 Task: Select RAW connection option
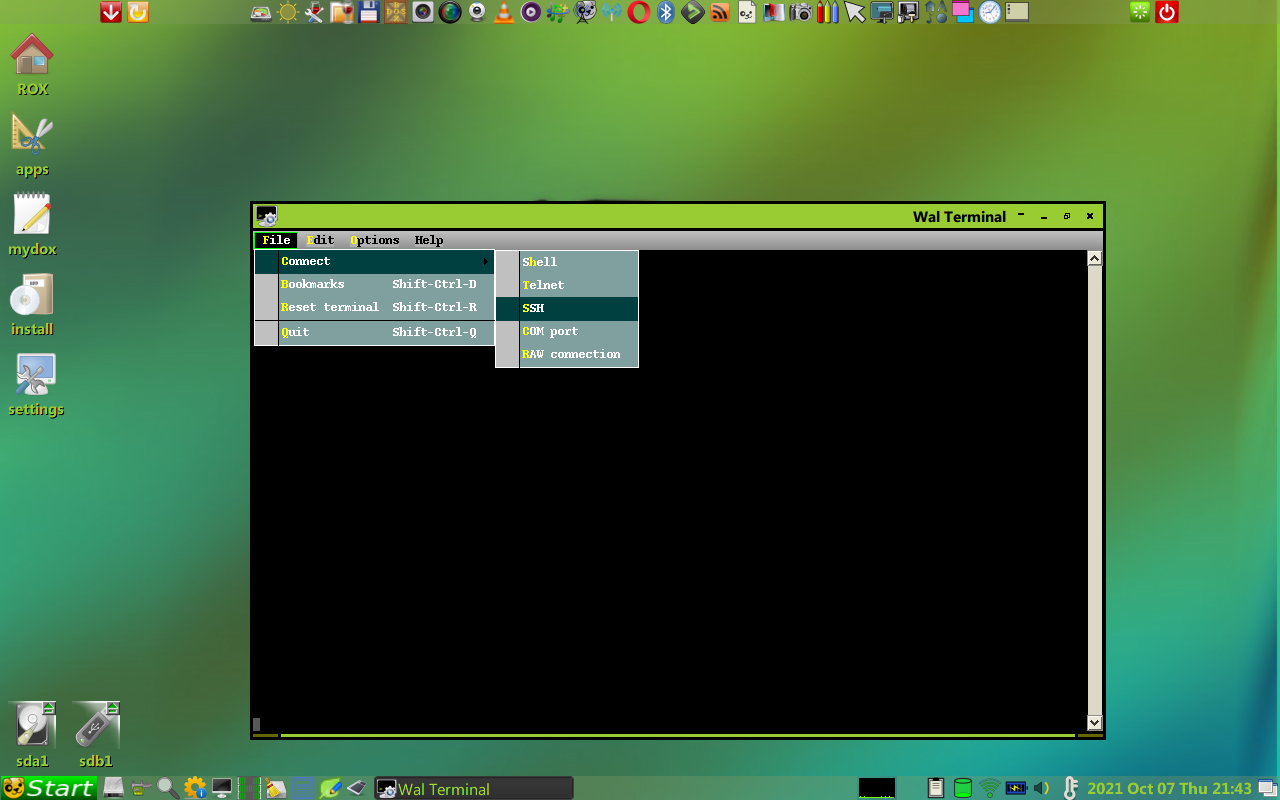pyautogui.click(x=567, y=354)
